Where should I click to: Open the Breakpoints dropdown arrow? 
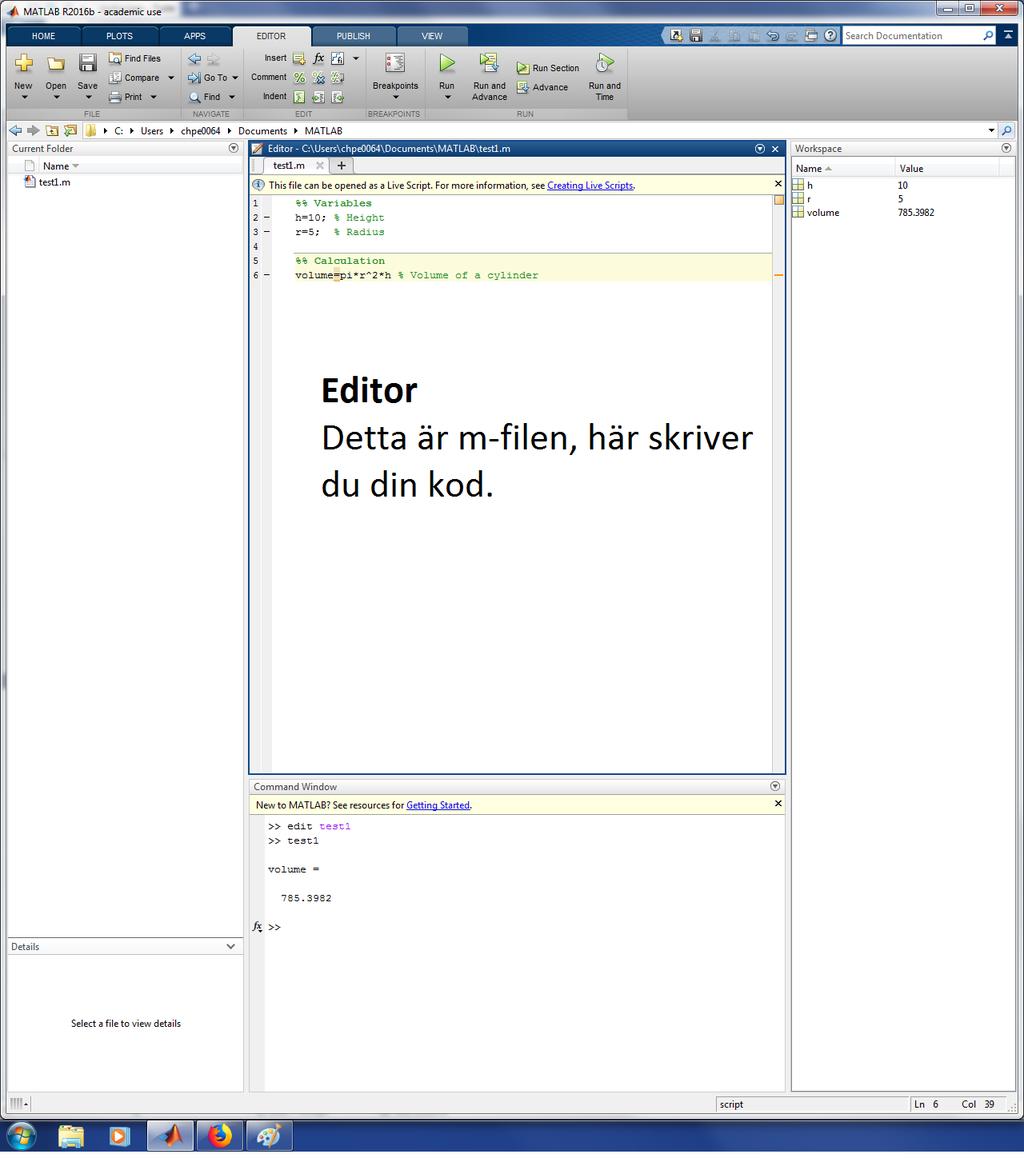(395, 97)
